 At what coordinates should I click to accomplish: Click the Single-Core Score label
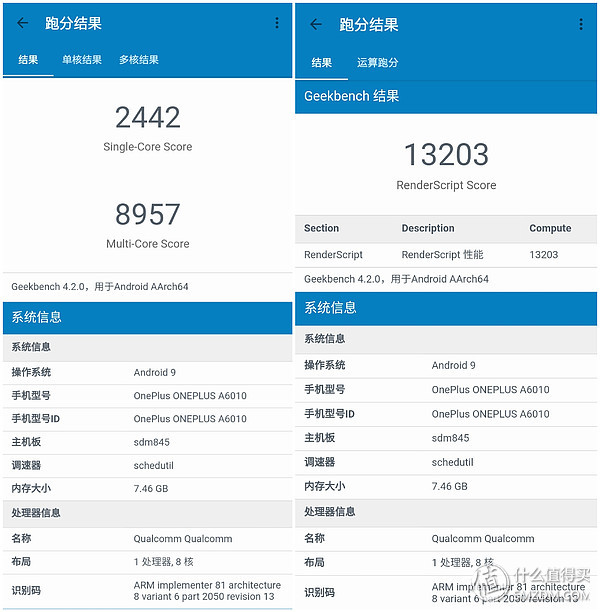point(148,147)
